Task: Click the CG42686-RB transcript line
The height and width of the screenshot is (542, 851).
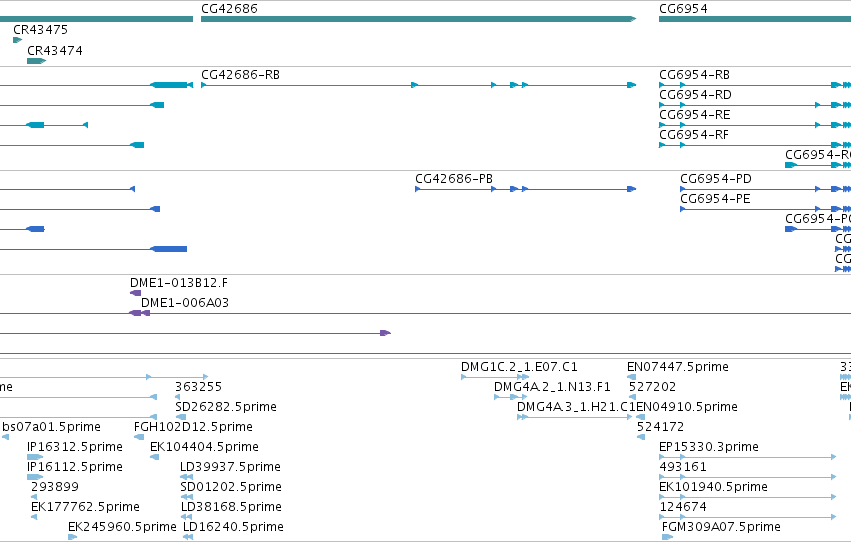Action: [418, 85]
